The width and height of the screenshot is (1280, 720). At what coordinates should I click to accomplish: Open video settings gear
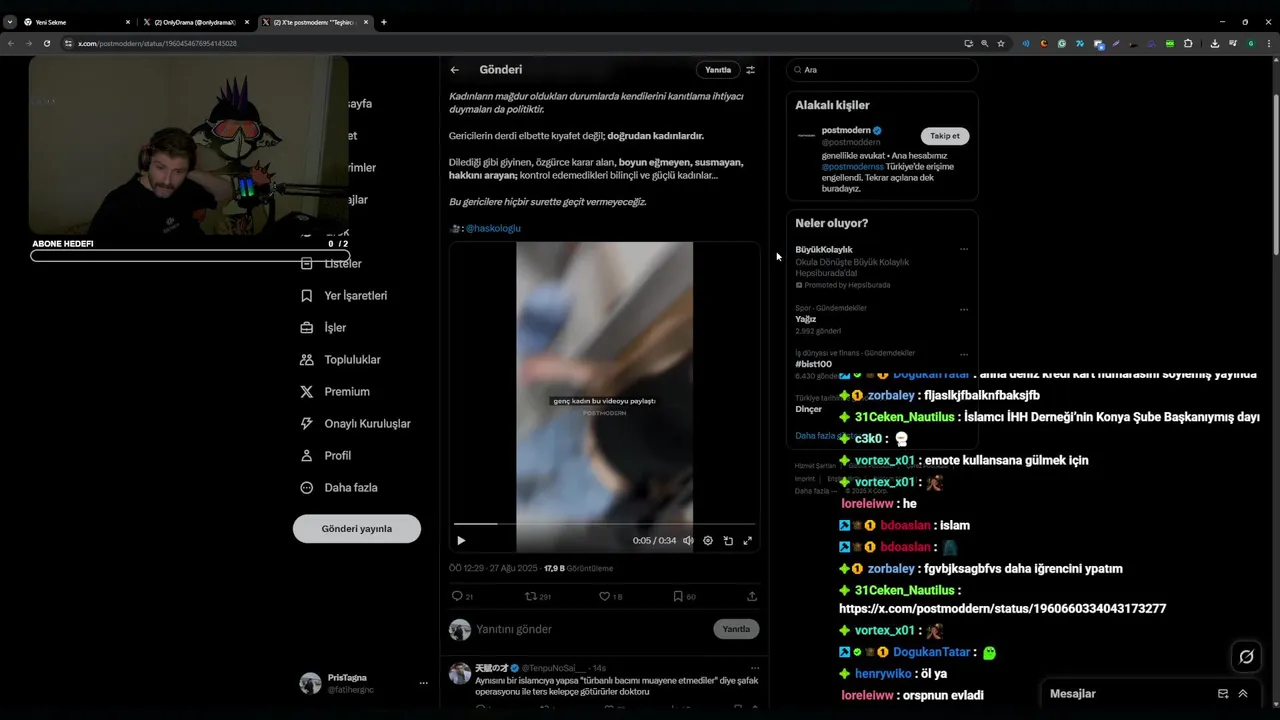point(708,540)
